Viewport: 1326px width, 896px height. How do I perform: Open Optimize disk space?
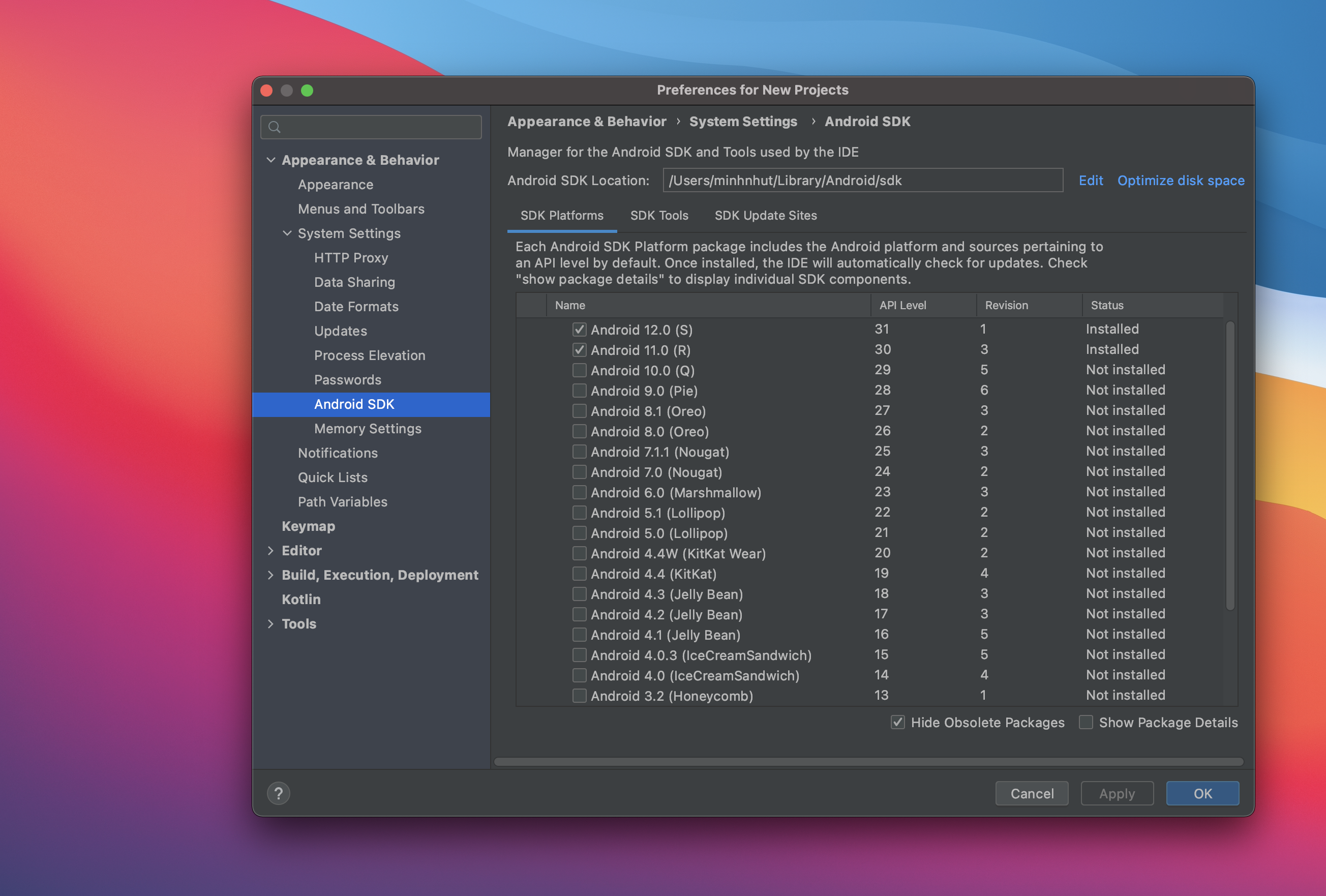coord(1181,181)
